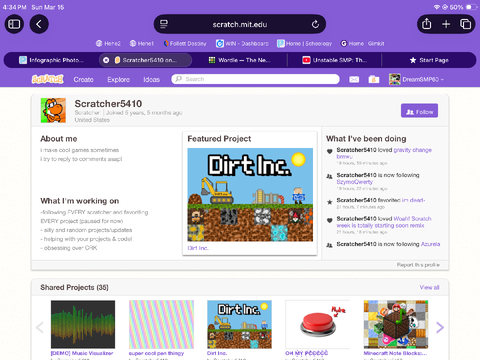This screenshot has width=480, height=360.
Task: Open a new tab with plus icon
Action: (x=446, y=24)
